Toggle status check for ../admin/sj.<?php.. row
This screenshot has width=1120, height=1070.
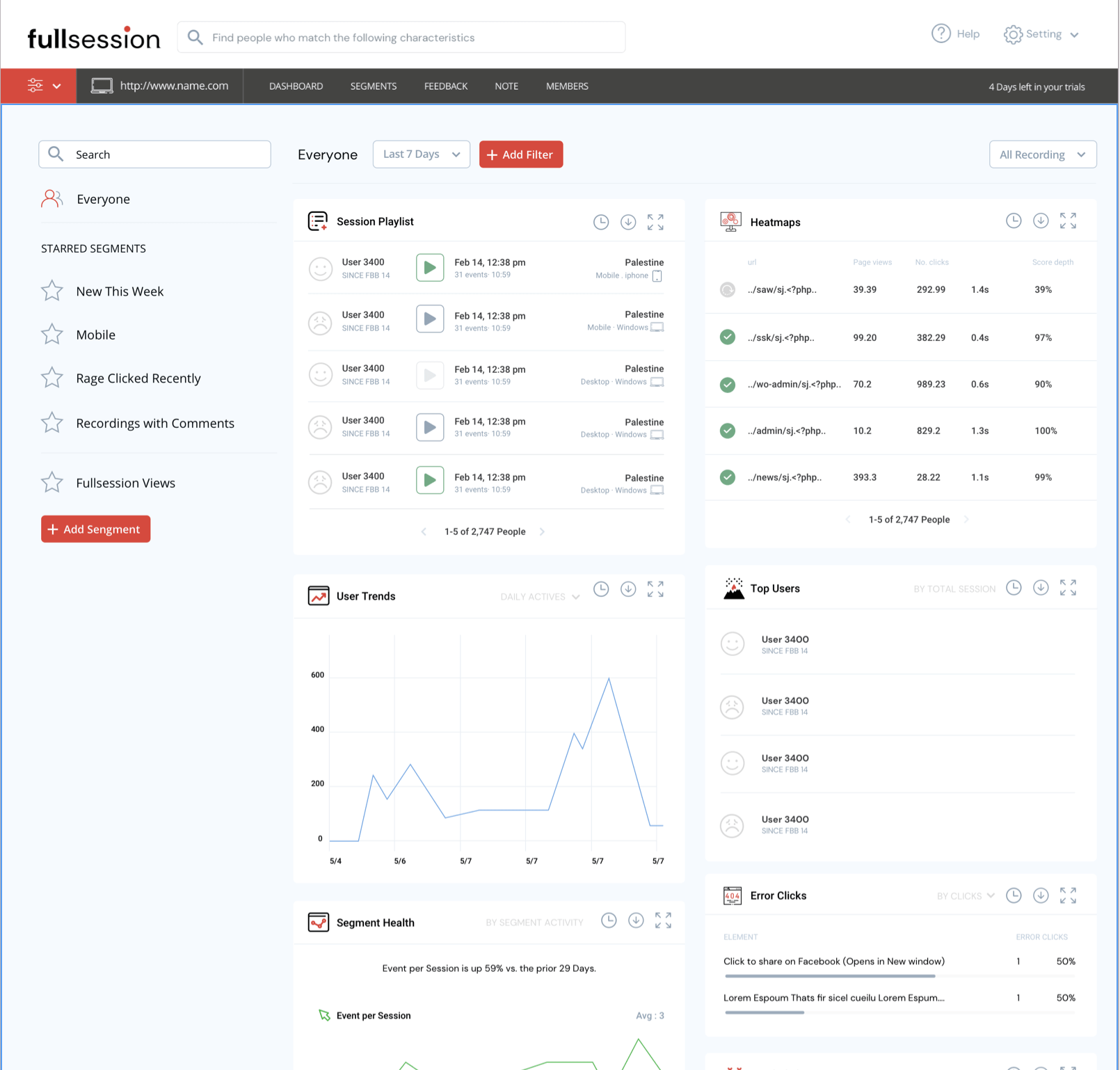pos(728,431)
